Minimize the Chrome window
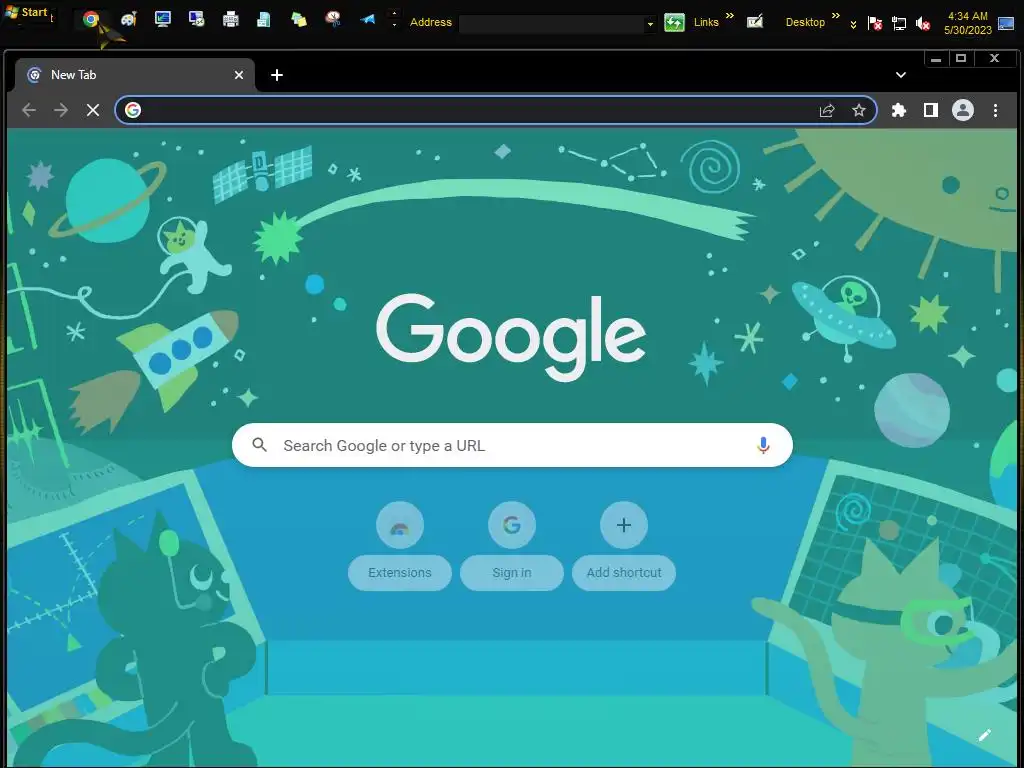 (x=936, y=59)
